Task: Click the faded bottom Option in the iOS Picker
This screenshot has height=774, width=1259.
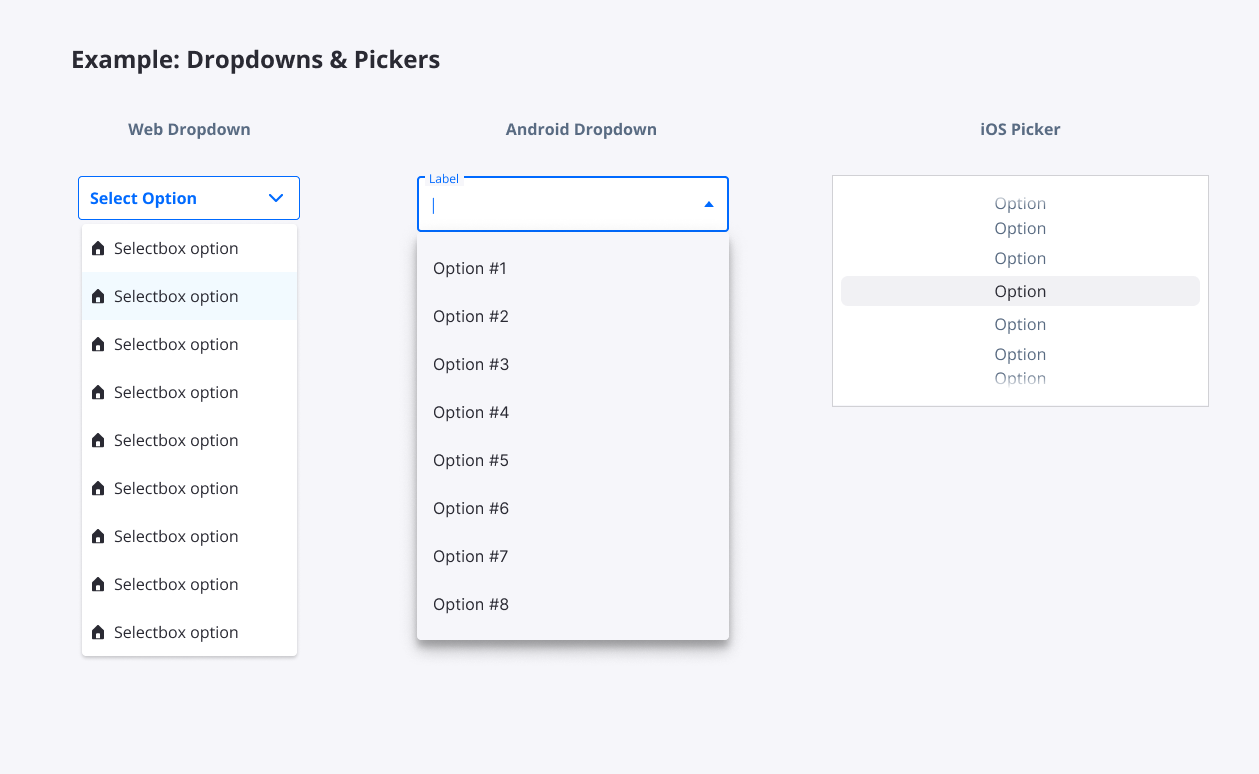Action: [1020, 378]
